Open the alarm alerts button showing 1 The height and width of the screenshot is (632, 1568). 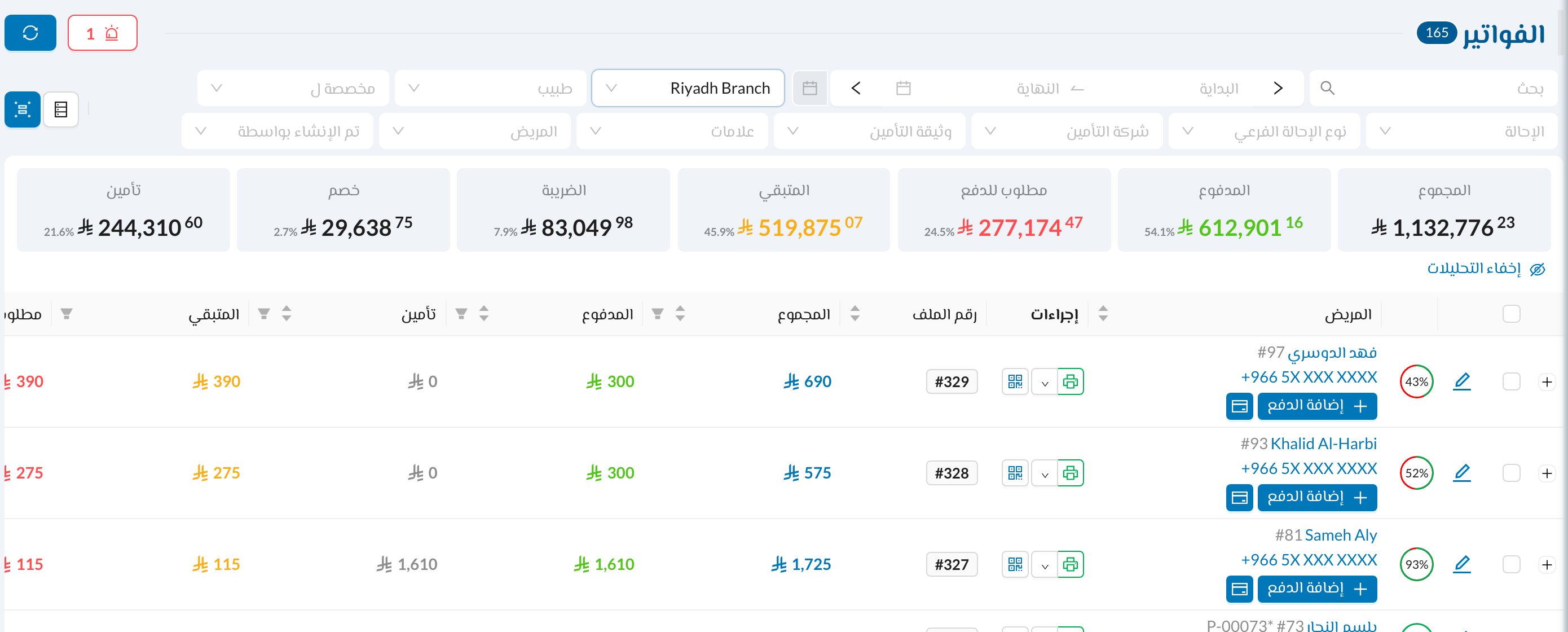102,33
